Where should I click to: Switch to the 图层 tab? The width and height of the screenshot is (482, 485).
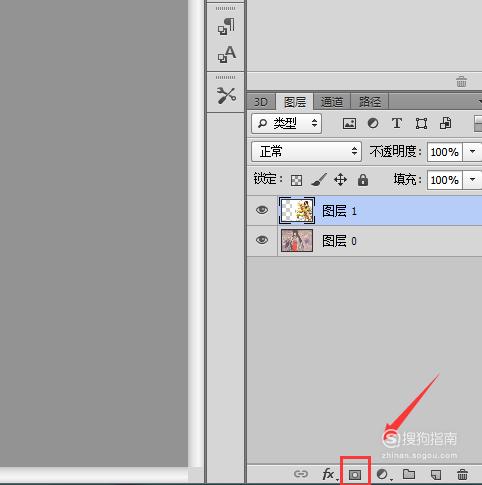295,102
